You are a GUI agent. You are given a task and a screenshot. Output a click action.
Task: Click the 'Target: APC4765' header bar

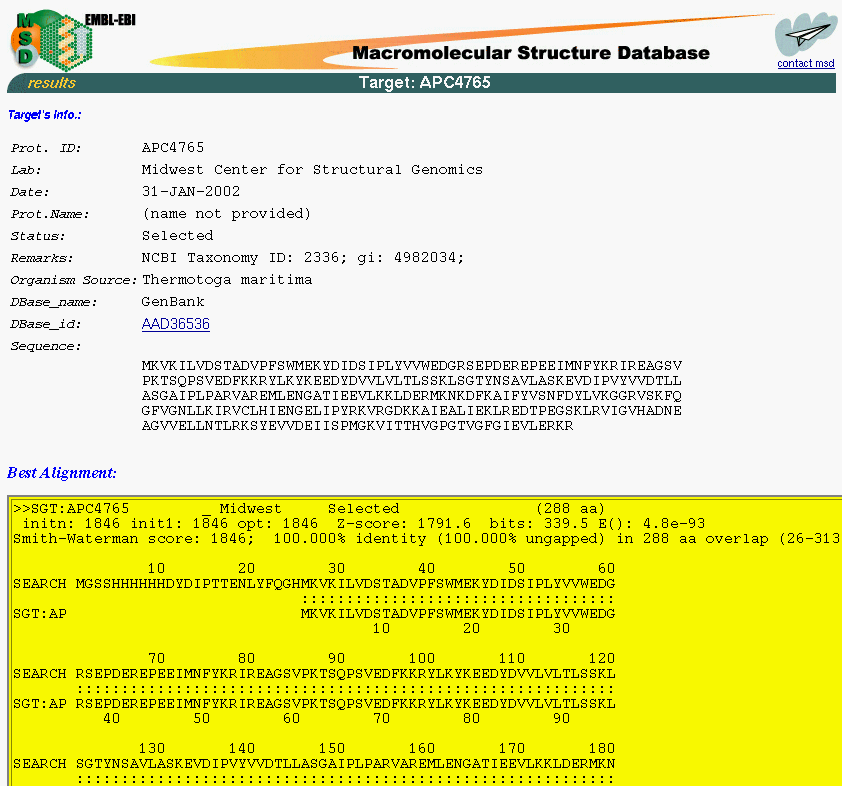coord(424,83)
